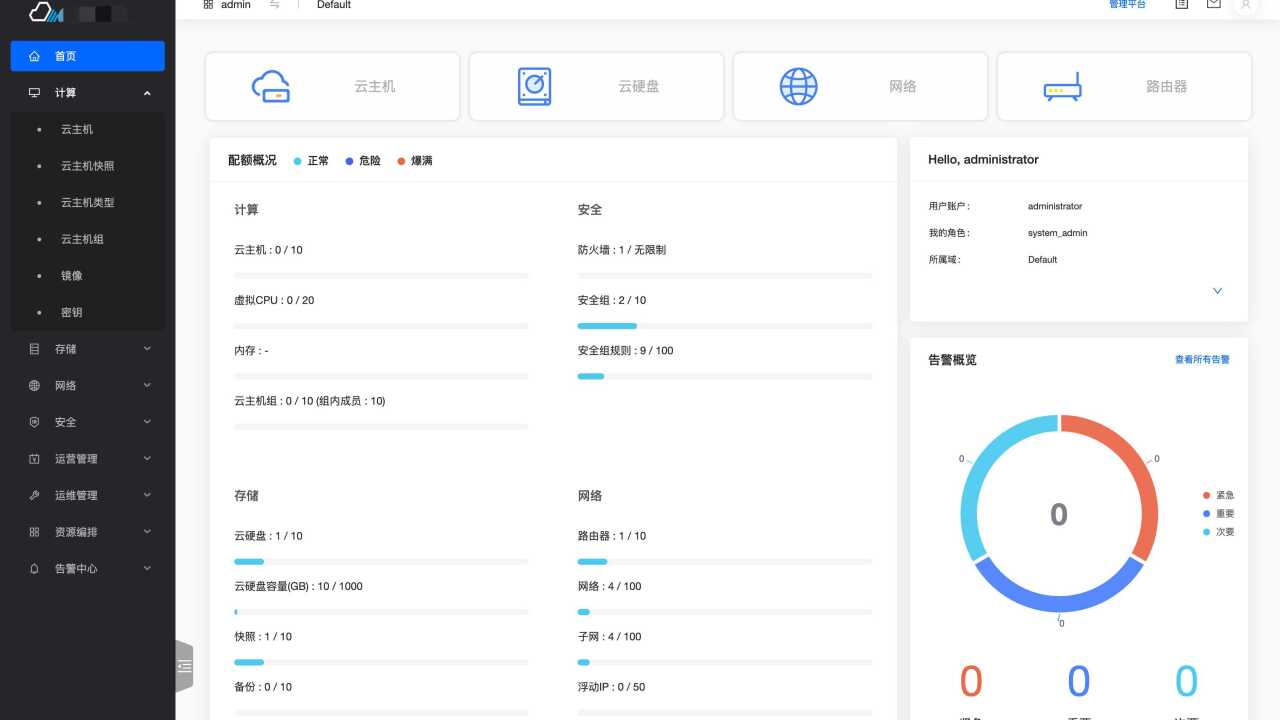Screen dimensions: 1280x720
Task: Open 云主机快照 in the sidebar
Action: click(88, 166)
